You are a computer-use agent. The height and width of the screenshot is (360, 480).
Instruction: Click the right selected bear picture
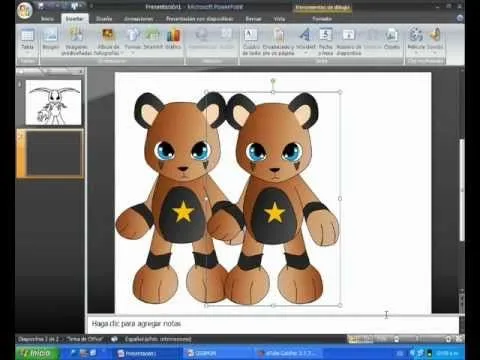click(273, 198)
